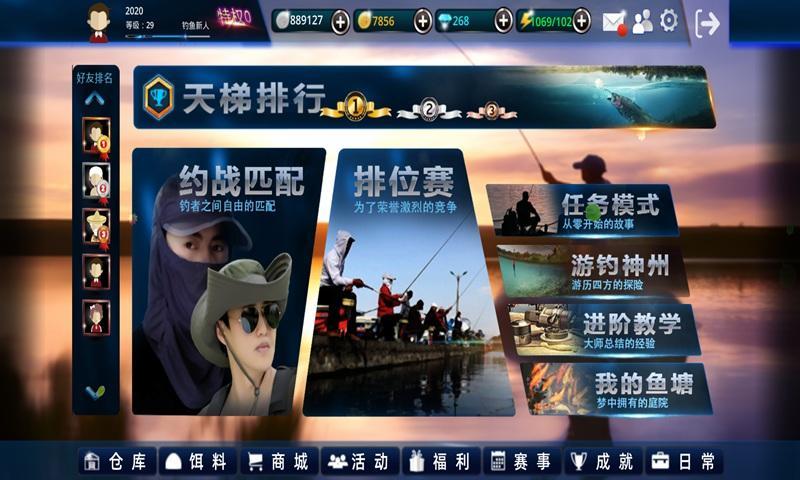Add silver coins with the plus button

340,21
